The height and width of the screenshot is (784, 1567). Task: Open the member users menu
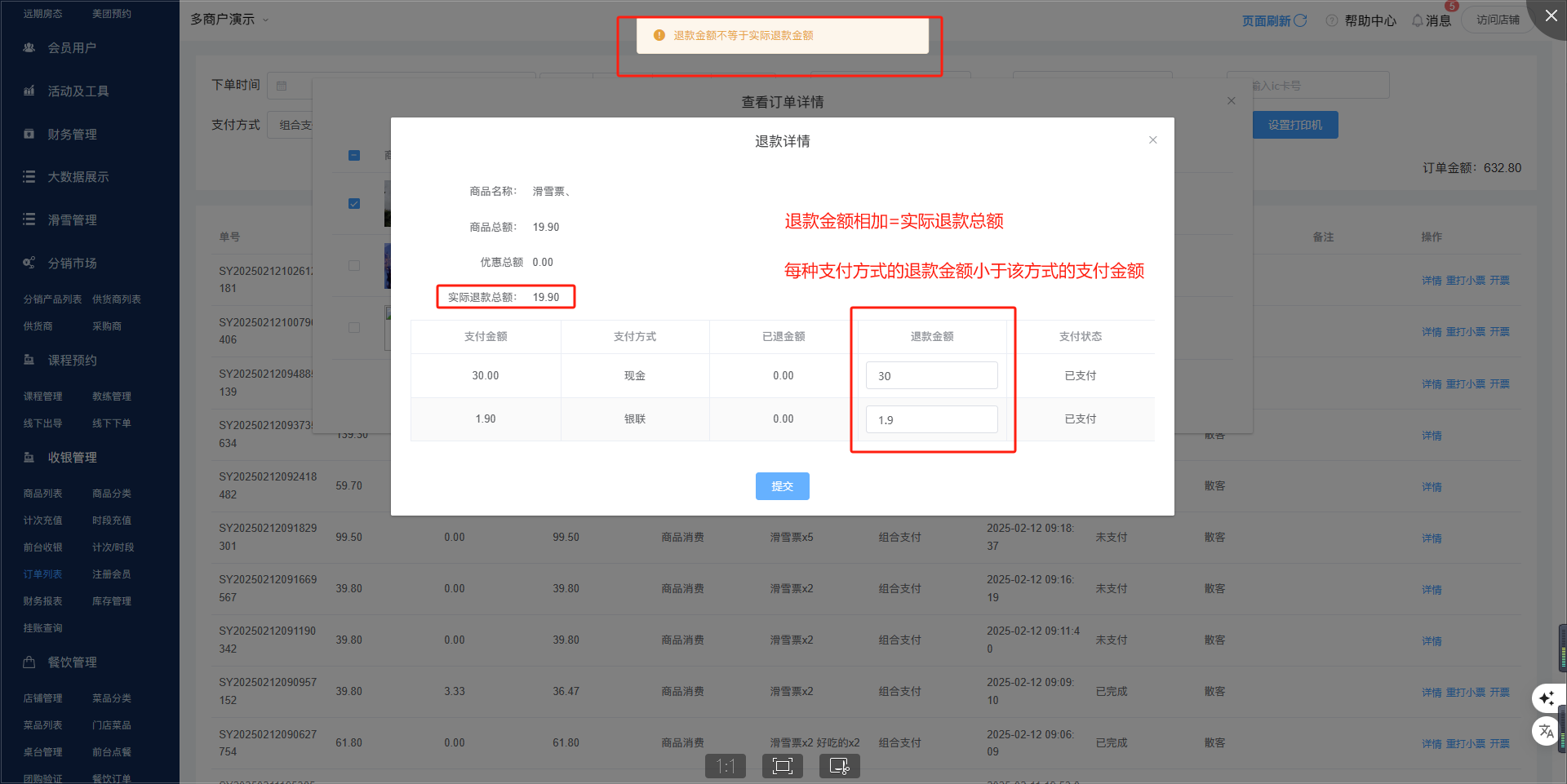point(72,48)
